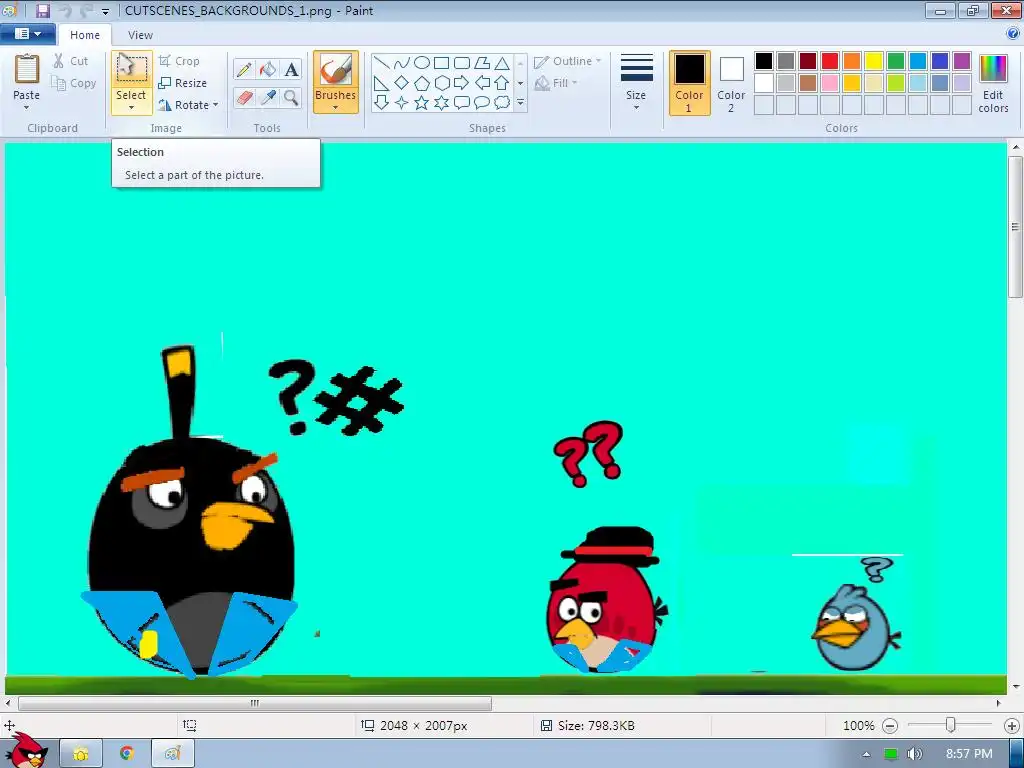
Task: Open Google Chrome from the taskbar
Action: click(x=127, y=754)
